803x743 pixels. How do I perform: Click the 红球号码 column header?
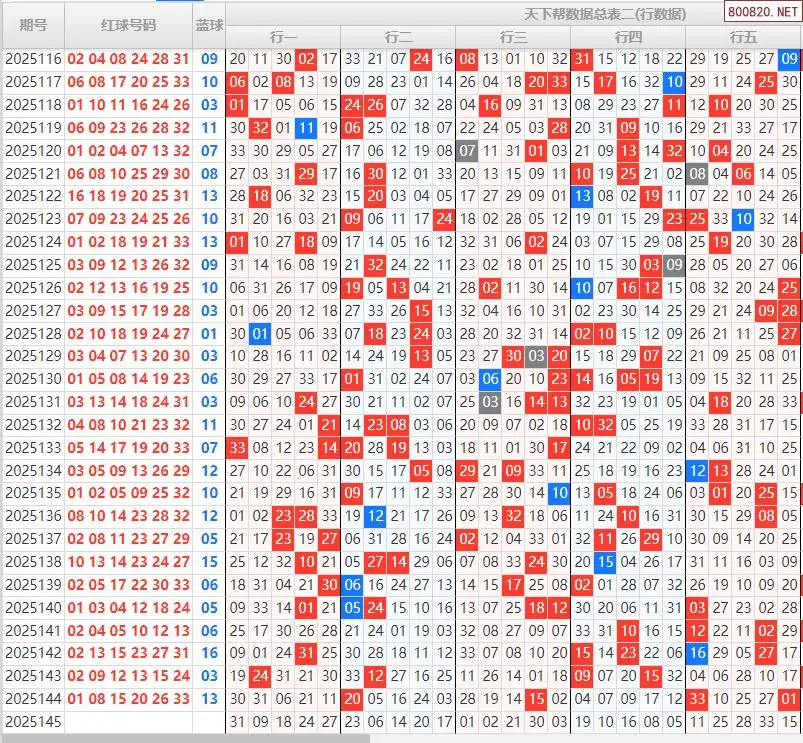(129, 24)
